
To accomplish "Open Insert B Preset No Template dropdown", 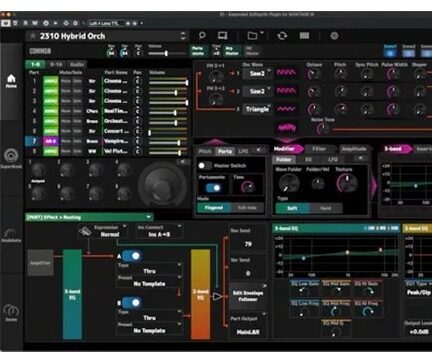I will [x=149, y=328].
